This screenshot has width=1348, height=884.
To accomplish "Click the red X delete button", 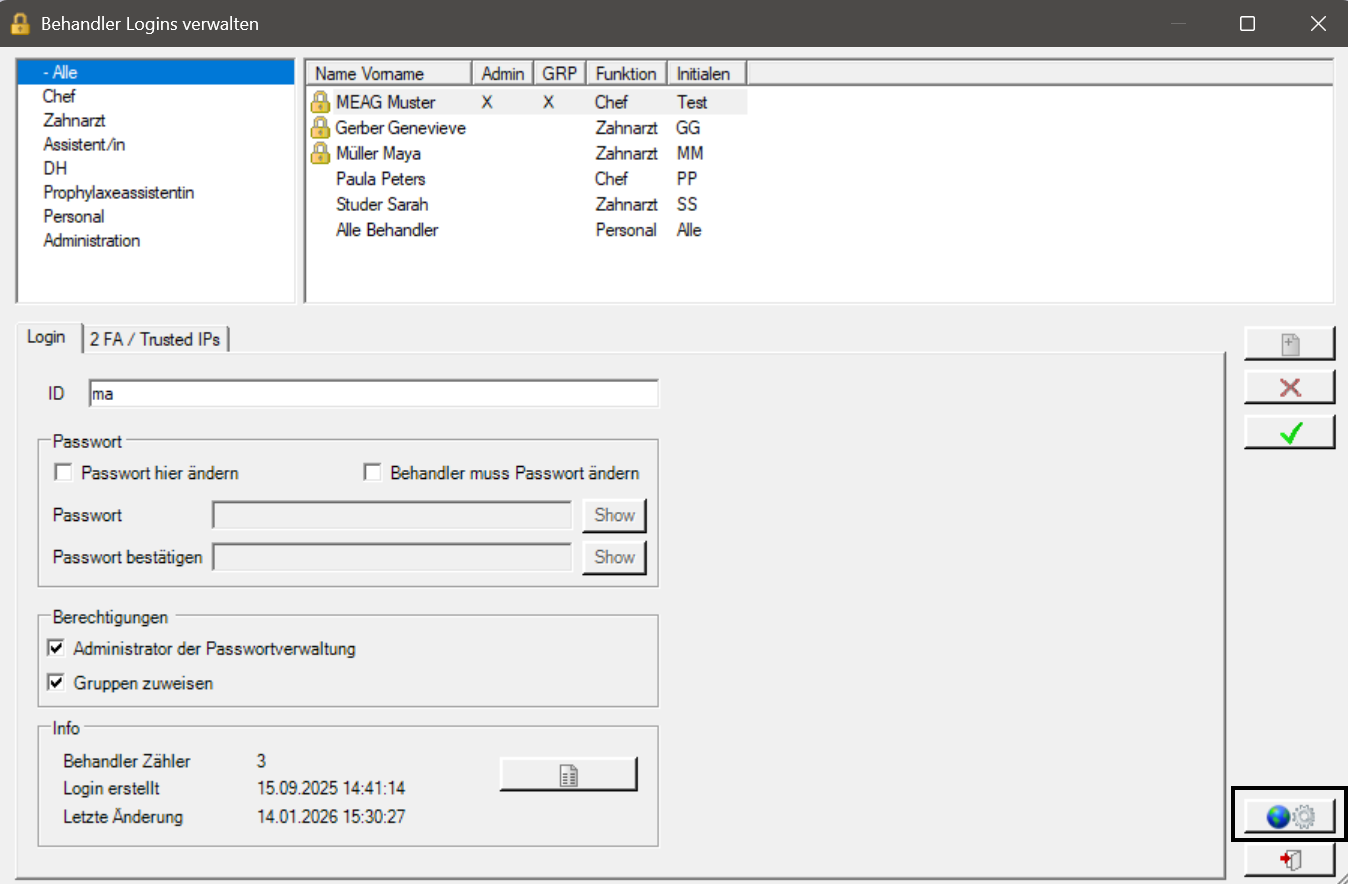I will click(x=1290, y=388).
